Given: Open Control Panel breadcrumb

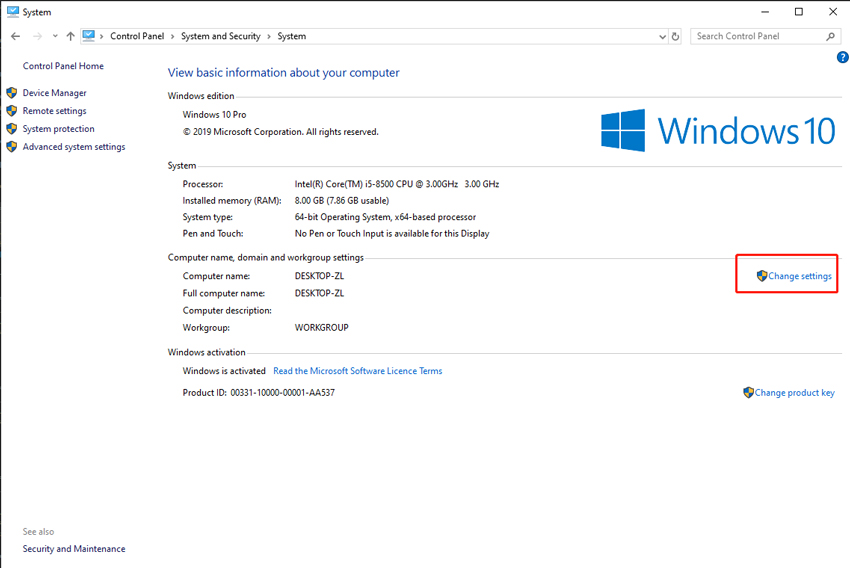Looking at the screenshot, I should coord(137,36).
